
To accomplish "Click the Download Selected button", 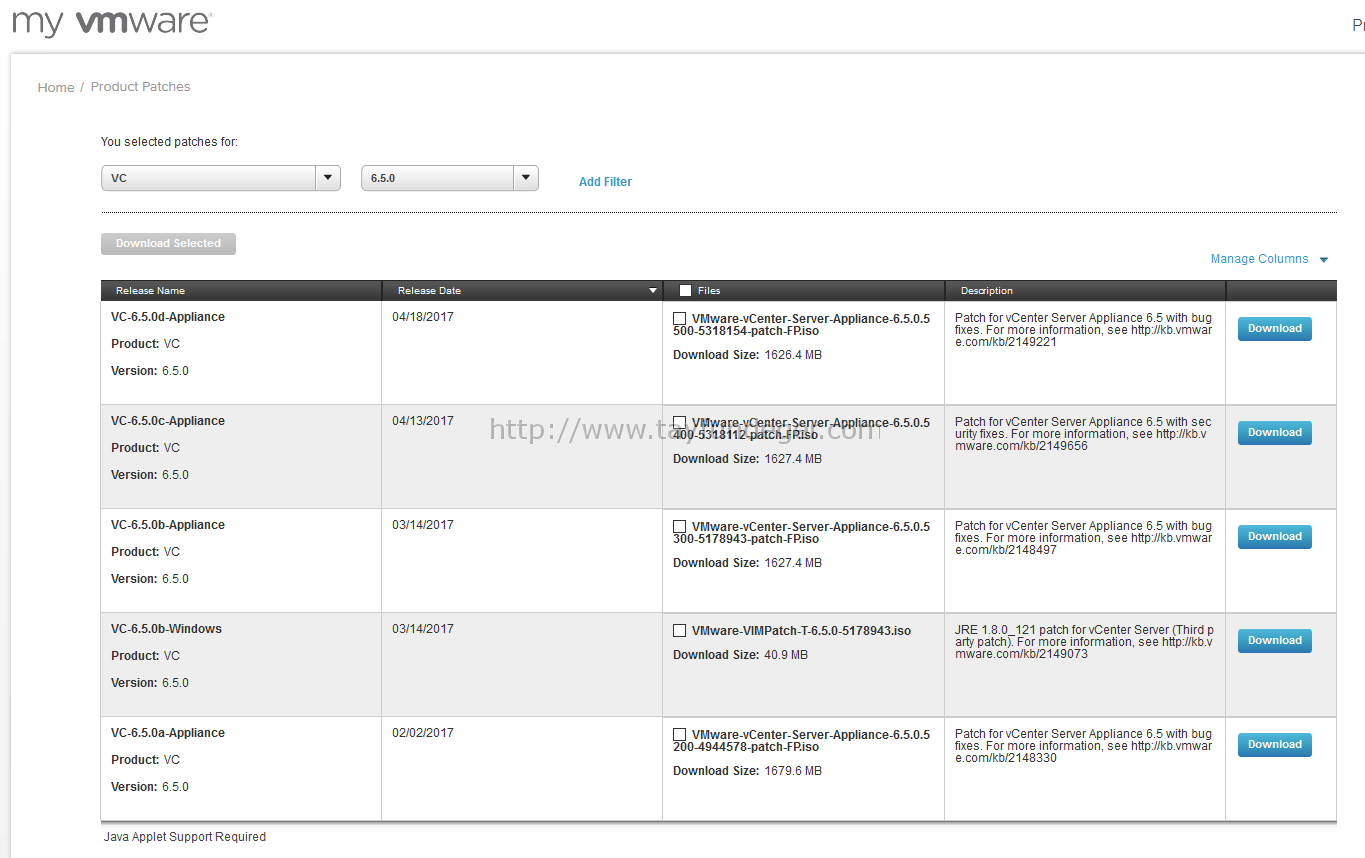I will 168,244.
